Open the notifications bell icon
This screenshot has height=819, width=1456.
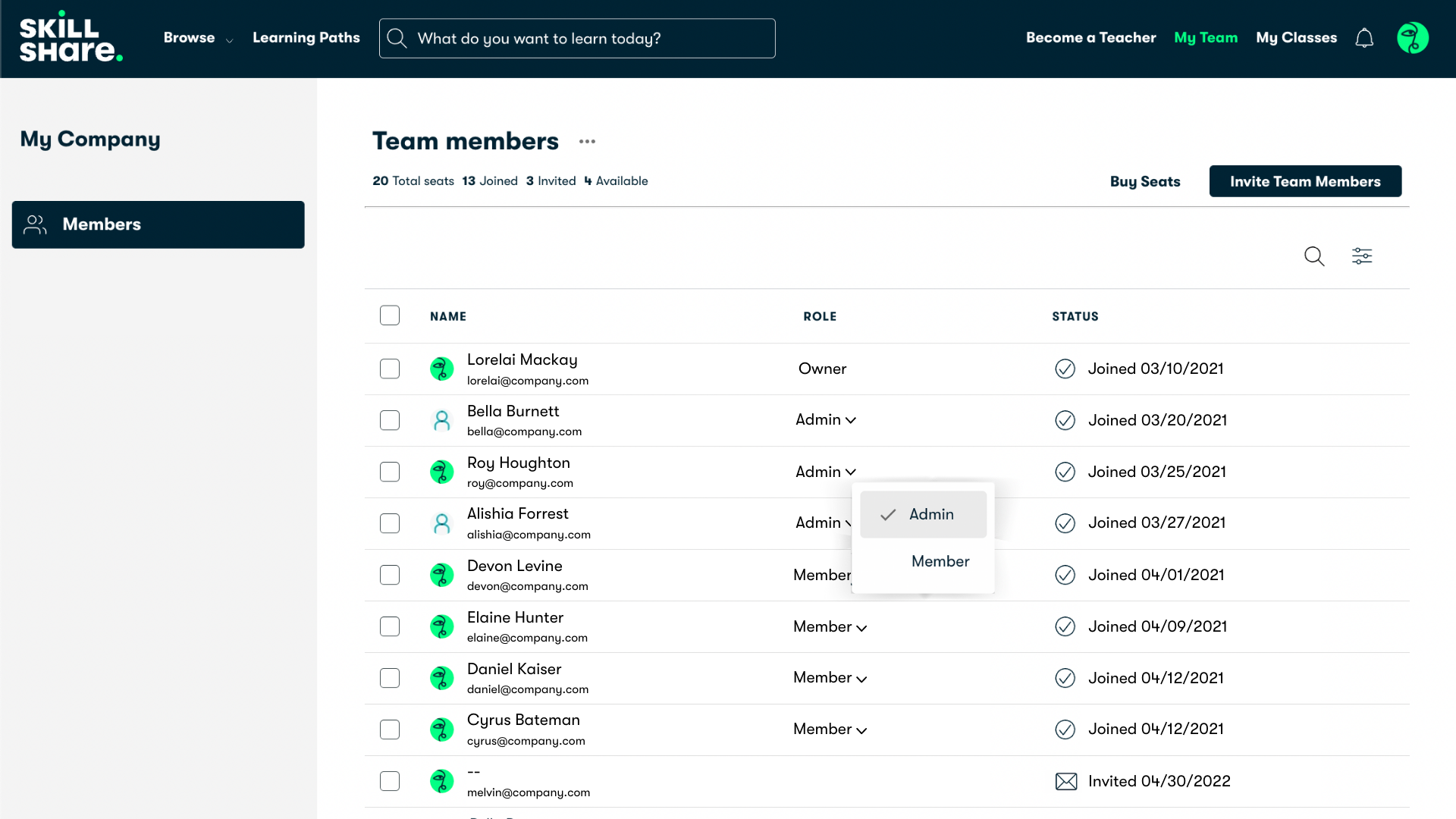coord(1364,38)
